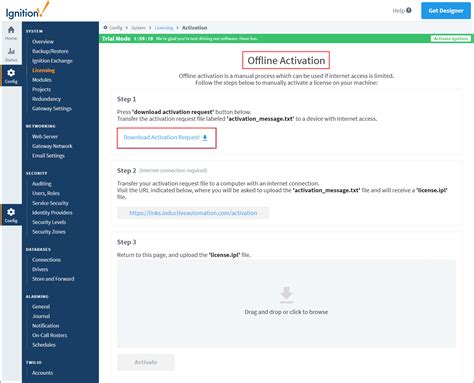Download the activation request file
The height and width of the screenshot is (383, 474).
coord(166,137)
